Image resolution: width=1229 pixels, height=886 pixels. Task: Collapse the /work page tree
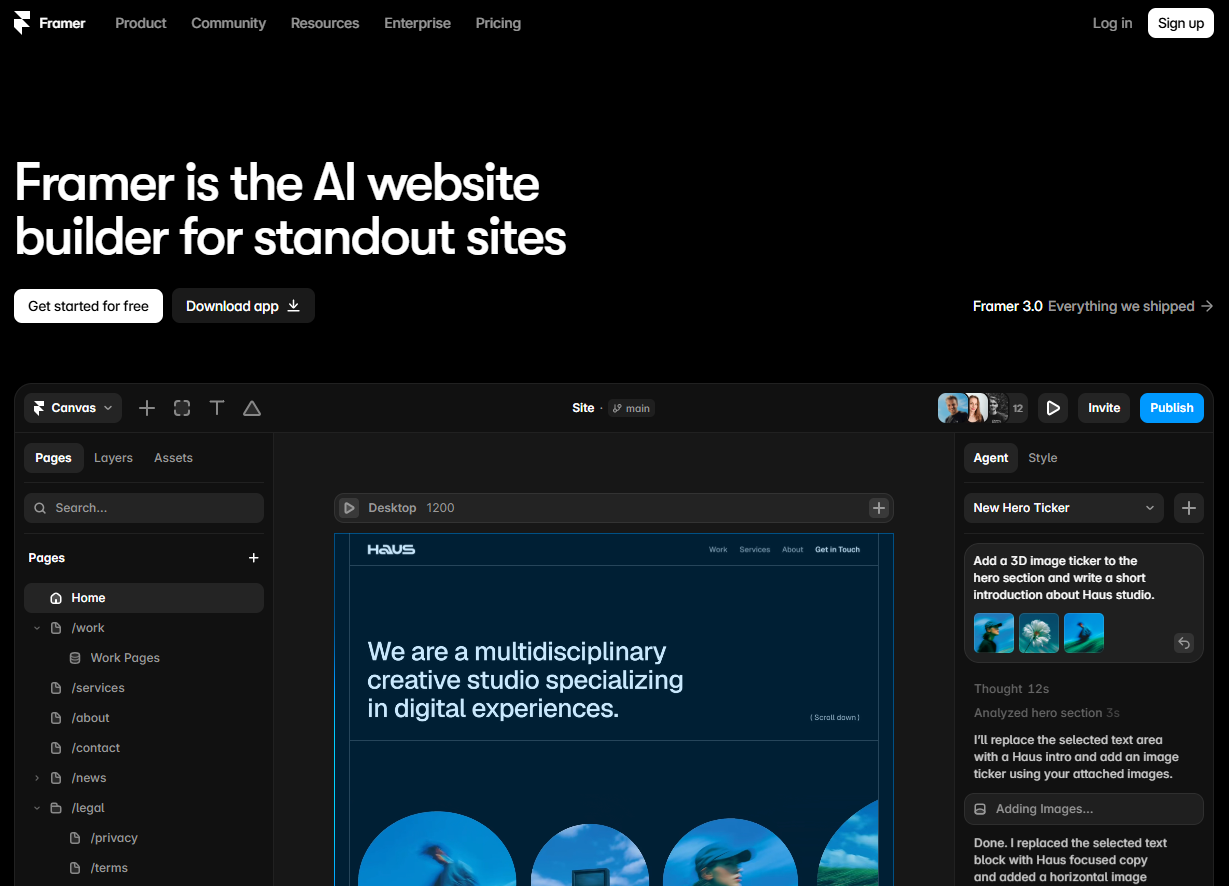[37, 628]
